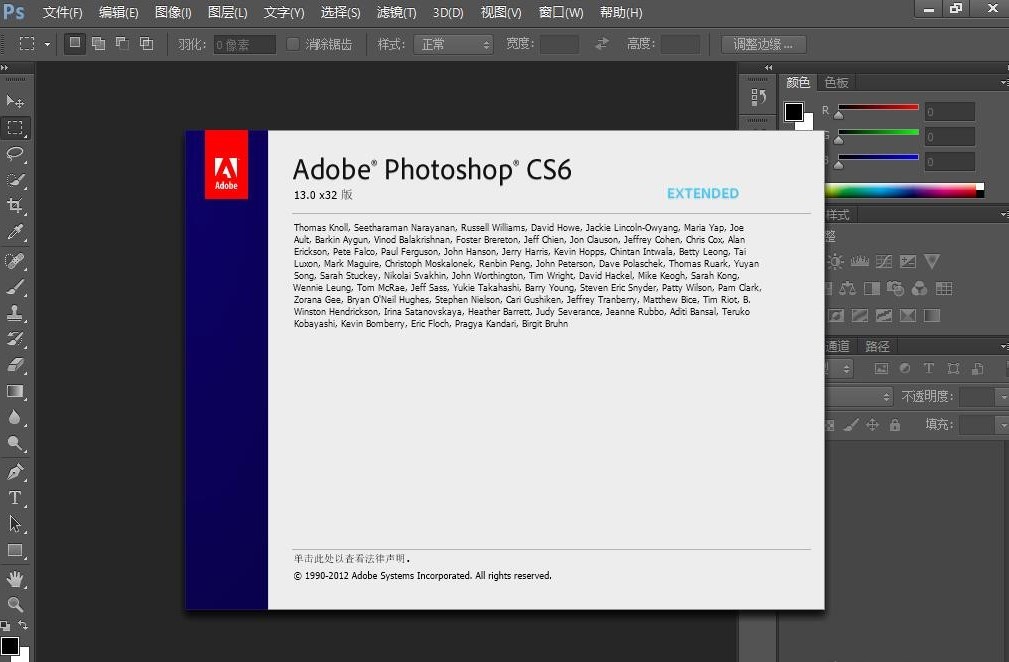Image resolution: width=1009 pixels, height=662 pixels.
Task: Toggle shape layer filter in Layers panel
Action: pos(953,368)
